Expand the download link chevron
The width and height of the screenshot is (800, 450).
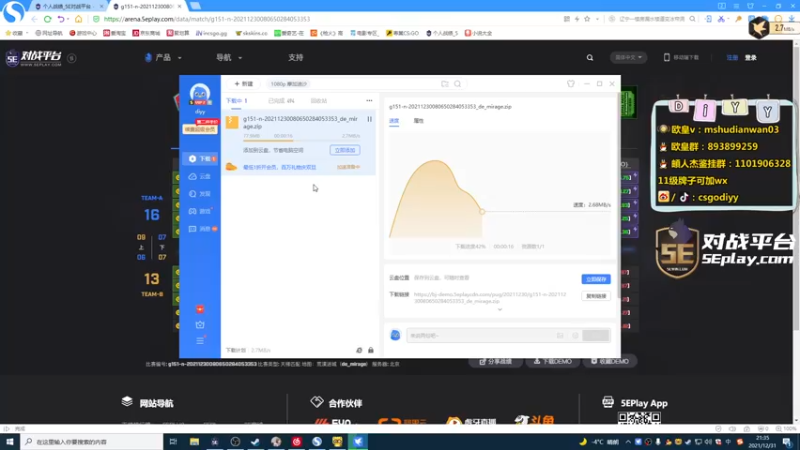pyautogui.click(x=500, y=310)
